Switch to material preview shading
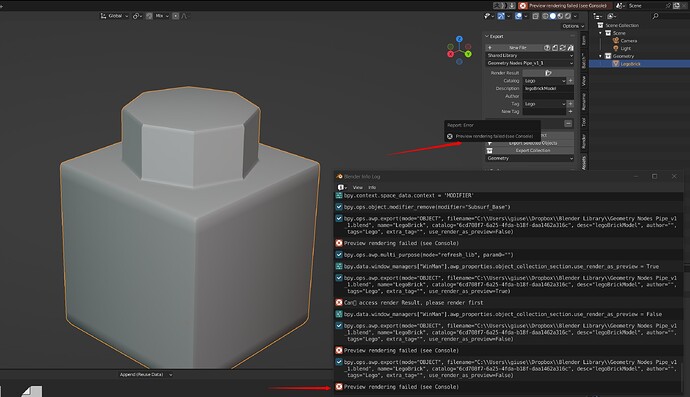The height and width of the screenshot is (397, 690). [x=560, y=16]
